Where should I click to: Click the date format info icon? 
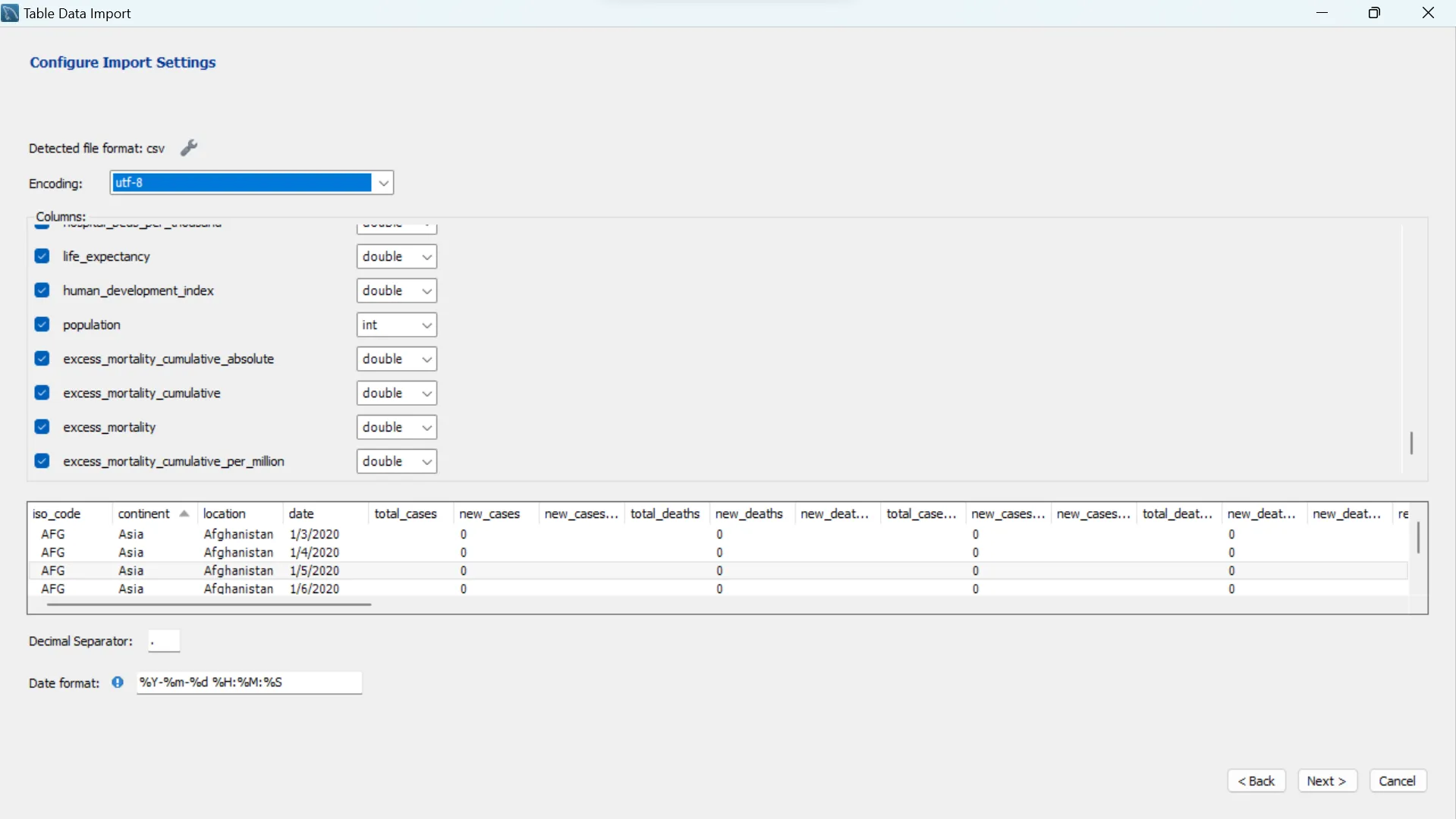coord(118,682)
